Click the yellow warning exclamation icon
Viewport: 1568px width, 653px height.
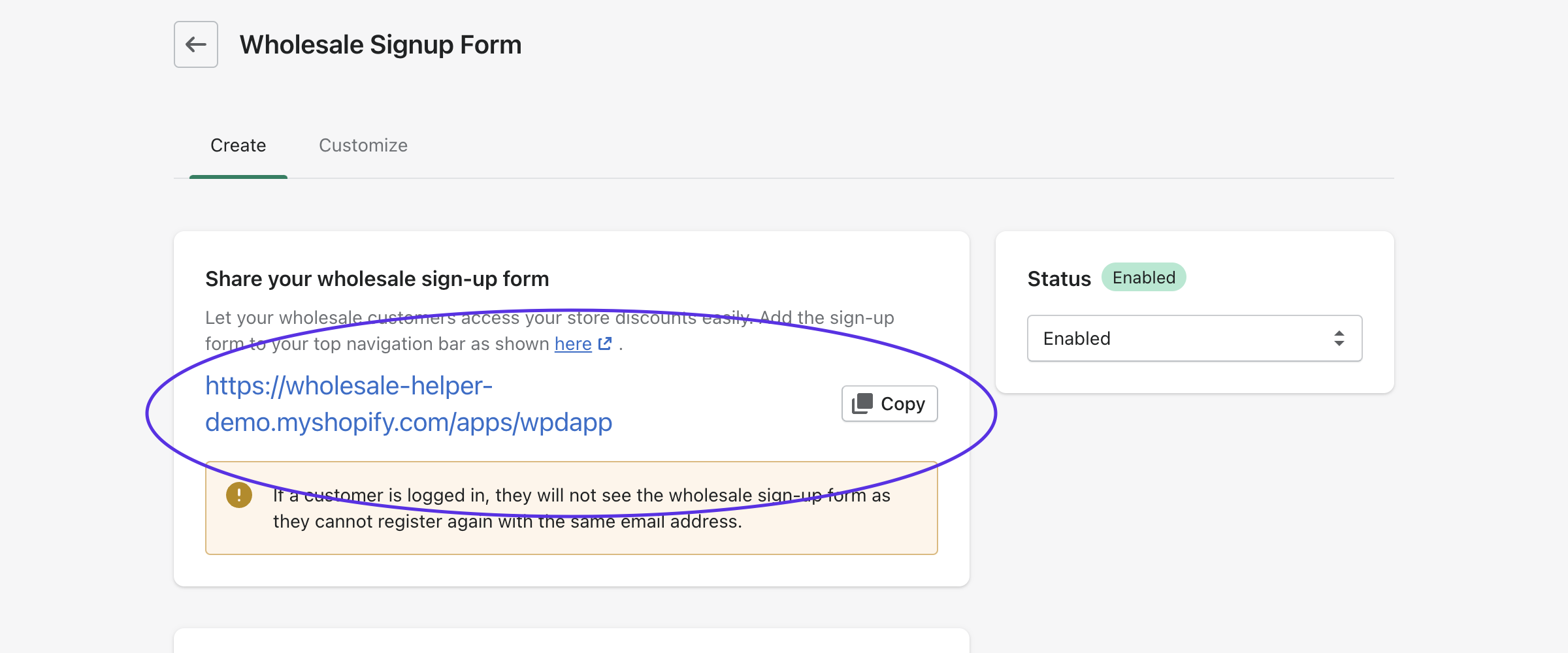click(x=239, y=495)
